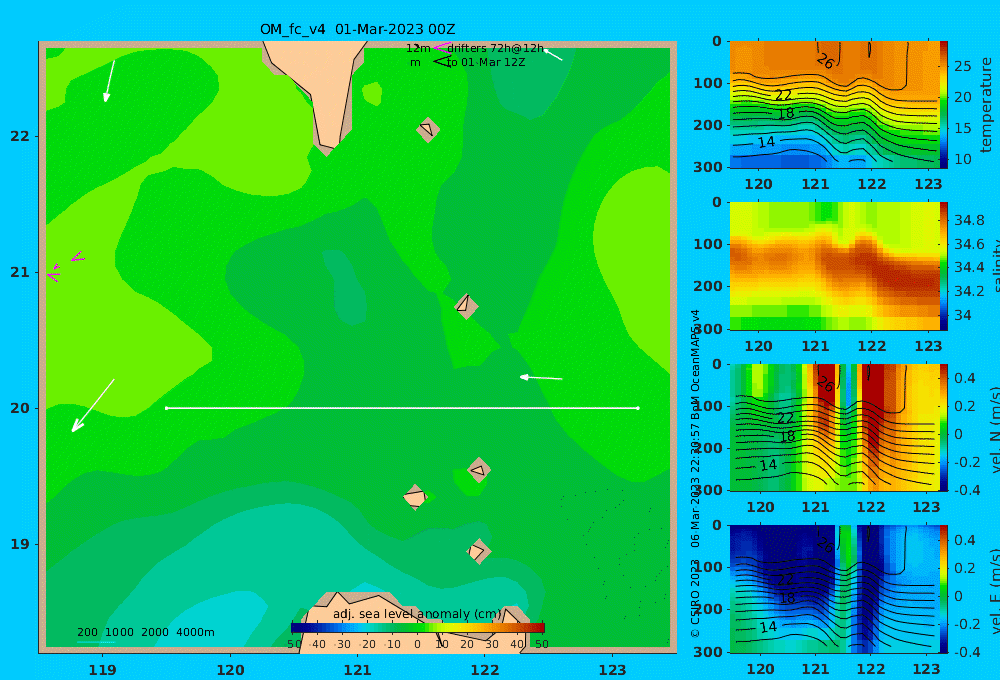Open the temperature depth section panel
Screen dimensions: 1000x680
834,105
